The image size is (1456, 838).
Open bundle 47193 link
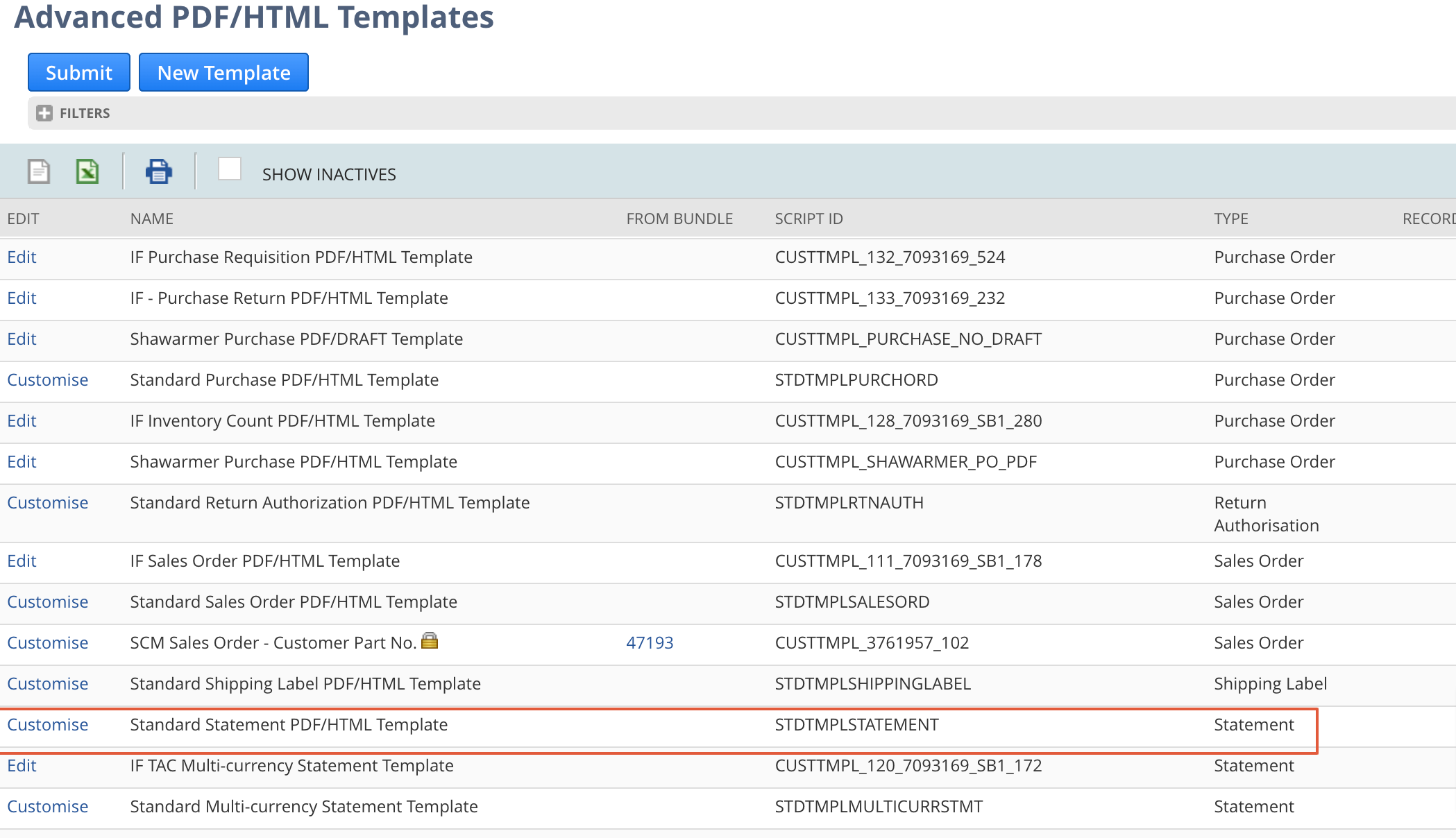point(650,643)
